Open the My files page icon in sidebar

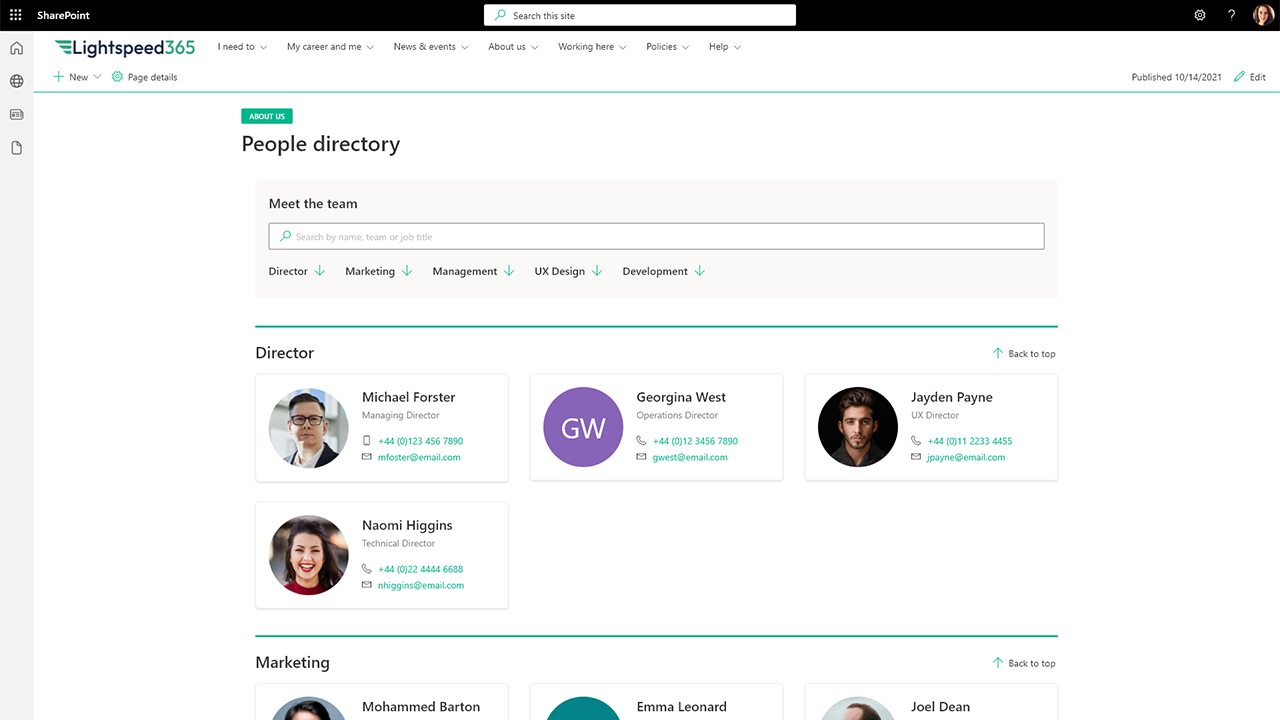click(x=16, y=148)
